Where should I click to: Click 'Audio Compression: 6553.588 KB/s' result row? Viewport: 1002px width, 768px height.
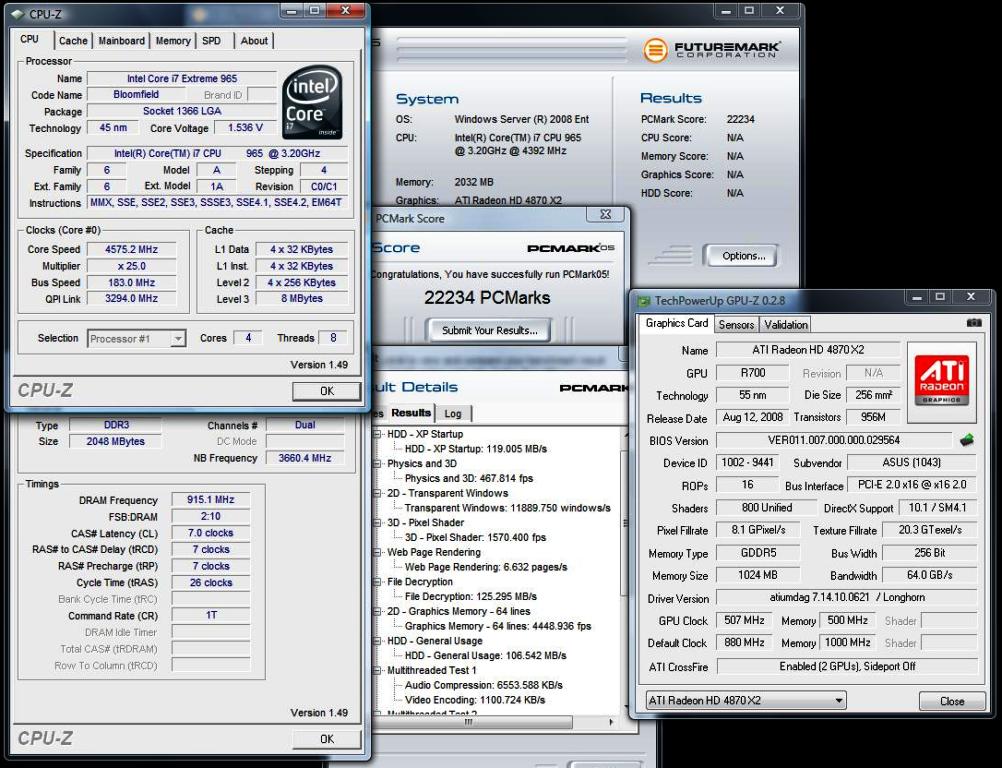(484, 685)
